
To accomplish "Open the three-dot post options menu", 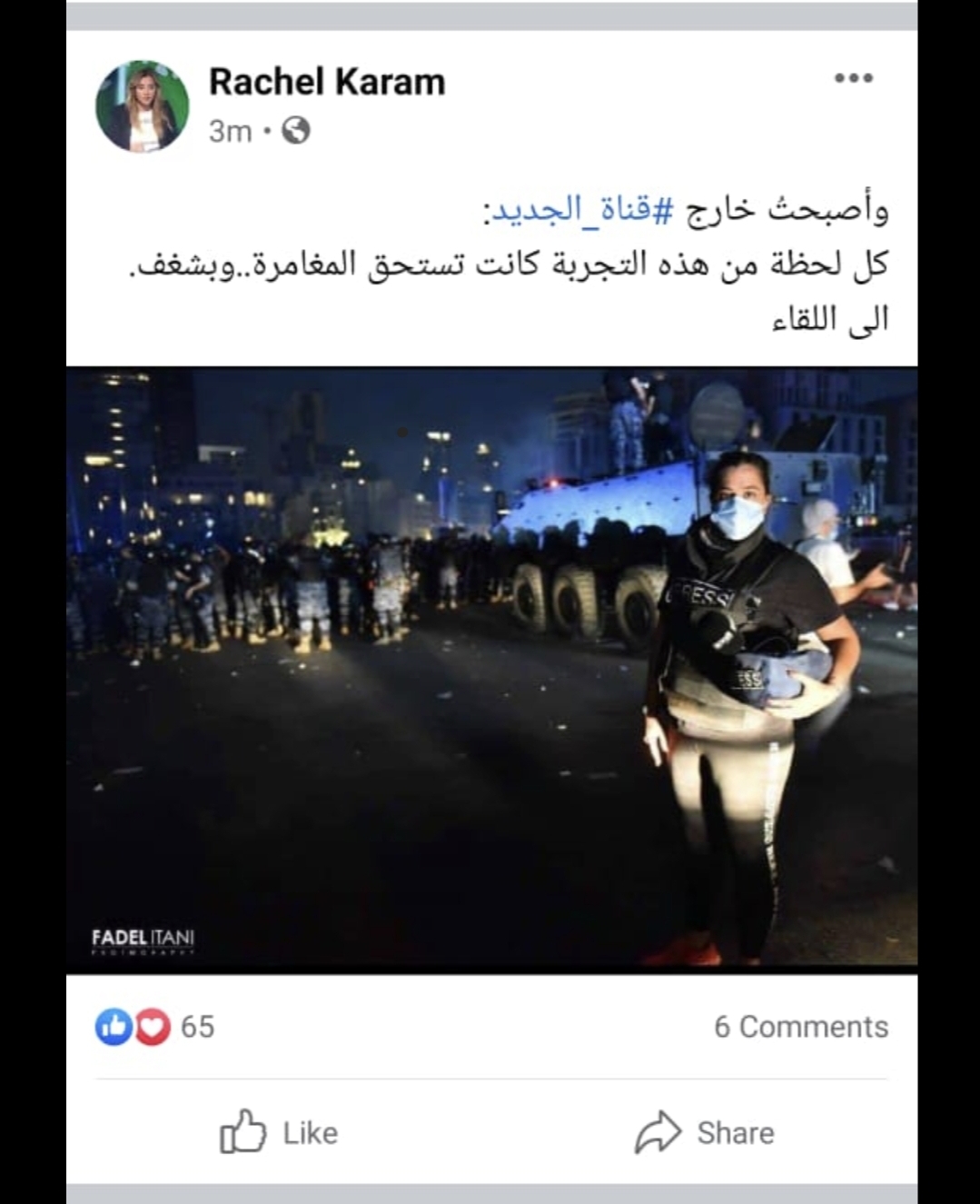I will [x=854, y=78].
